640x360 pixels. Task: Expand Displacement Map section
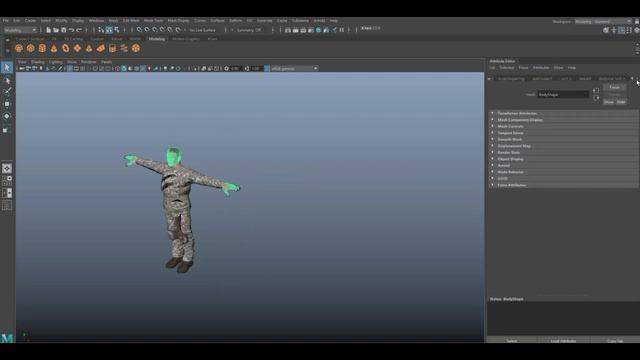point(563,146)
